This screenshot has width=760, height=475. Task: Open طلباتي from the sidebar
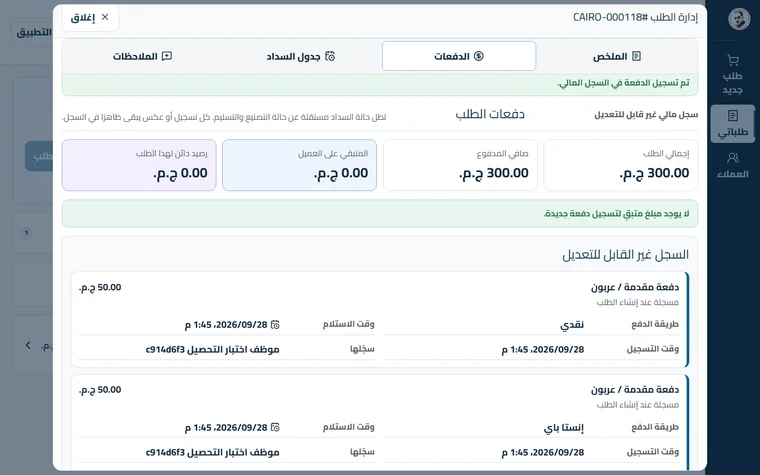732,124
